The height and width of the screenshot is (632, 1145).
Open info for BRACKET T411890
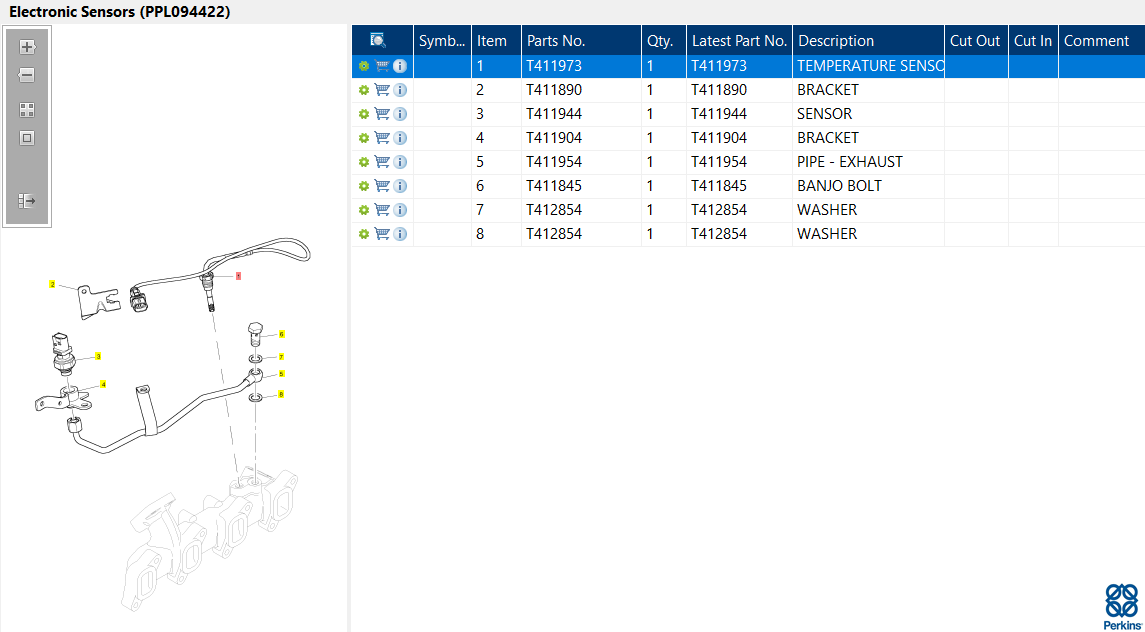click(399, 91)
